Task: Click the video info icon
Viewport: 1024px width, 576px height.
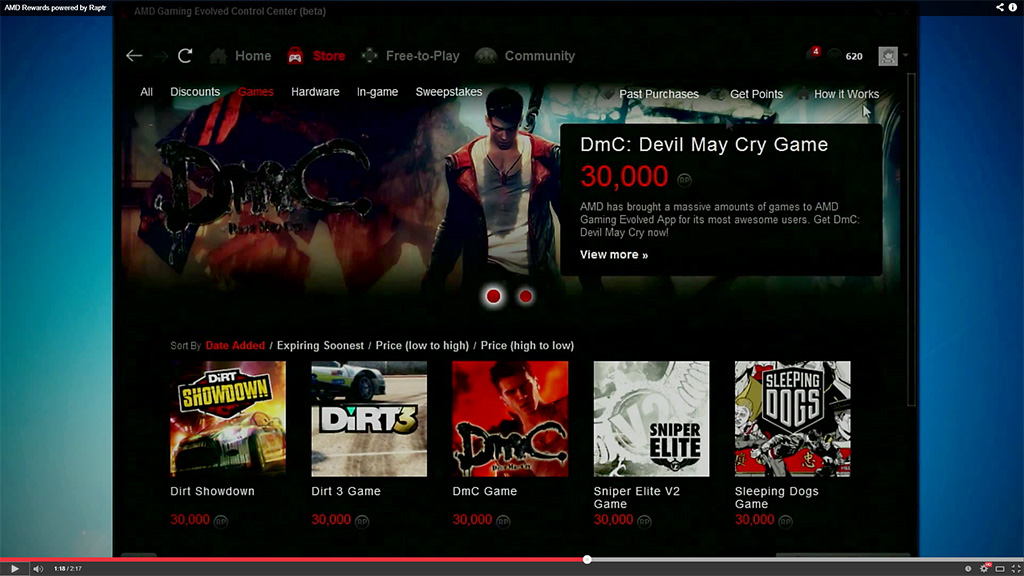Action: pyautogui.click(x=1013, y=7)
